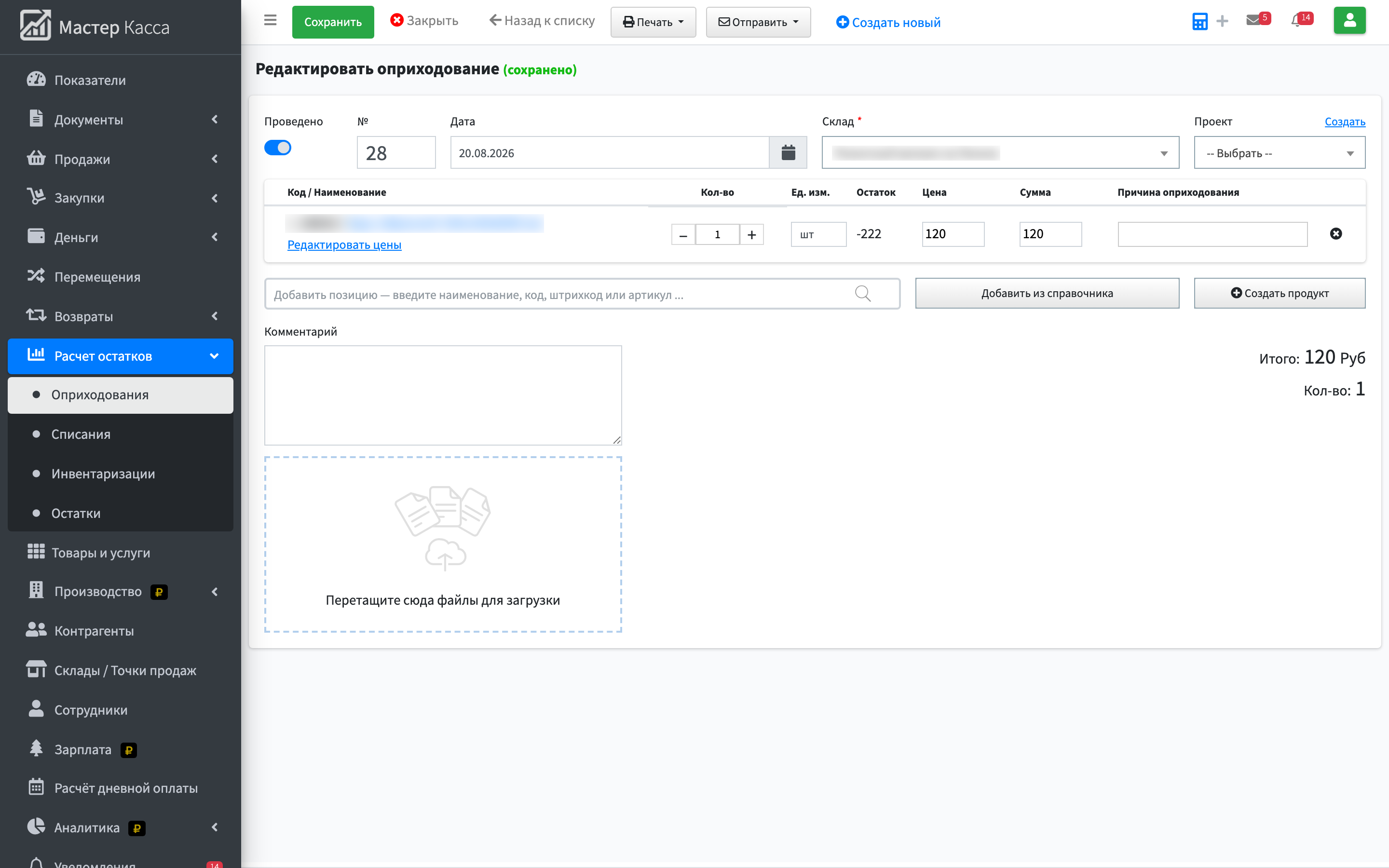1389x868 pixels.
Task: Click Добавить из справочника button
Action: (x=1047, y=293)
